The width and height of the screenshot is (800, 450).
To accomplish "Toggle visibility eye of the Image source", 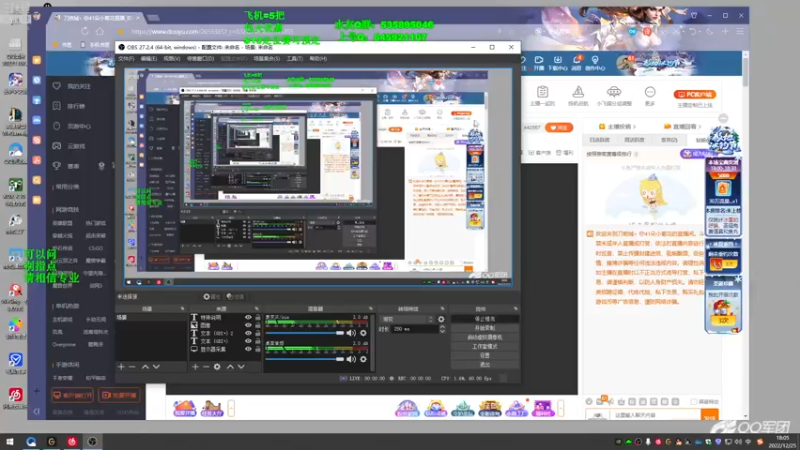I will click(x=248, y=325).
